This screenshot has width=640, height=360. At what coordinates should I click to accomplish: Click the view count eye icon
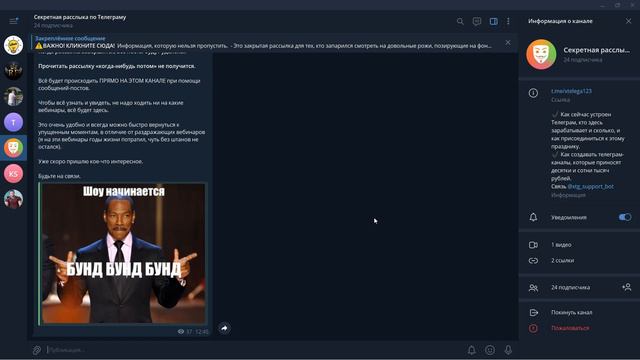(x=181, y=332)
